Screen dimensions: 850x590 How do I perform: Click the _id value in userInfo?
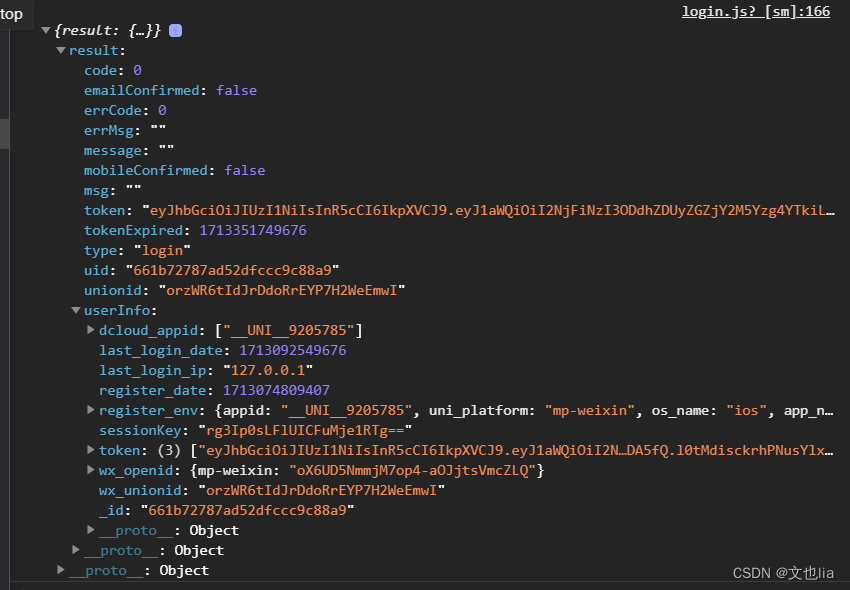[x=247, y=510]
